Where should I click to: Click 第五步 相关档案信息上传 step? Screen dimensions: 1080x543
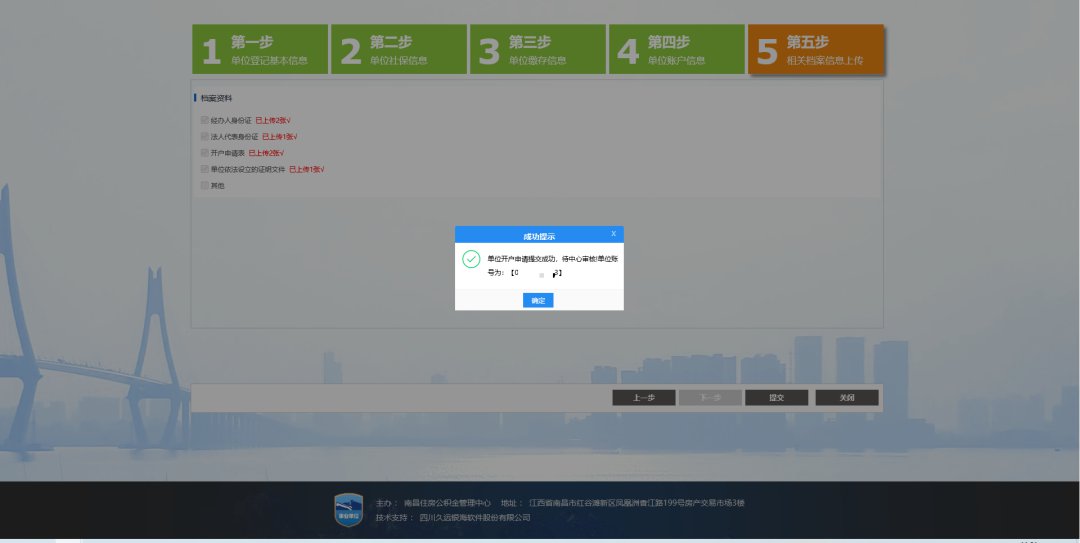[x=815, y=50]
